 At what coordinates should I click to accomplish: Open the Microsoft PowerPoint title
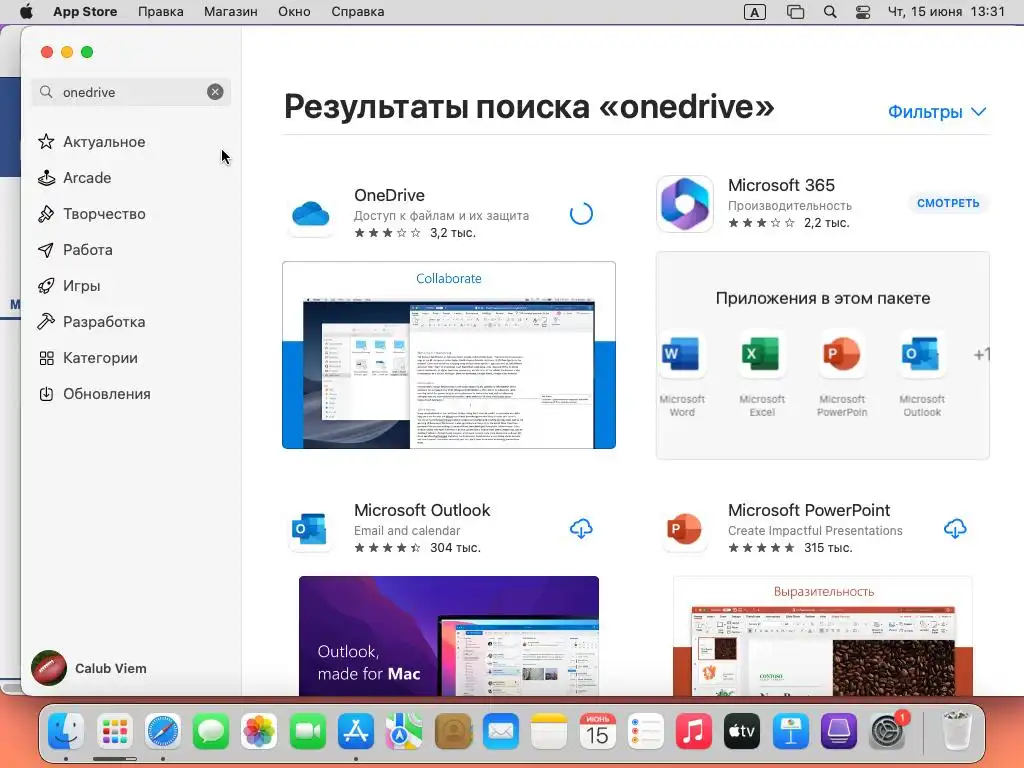coord(808,510)
